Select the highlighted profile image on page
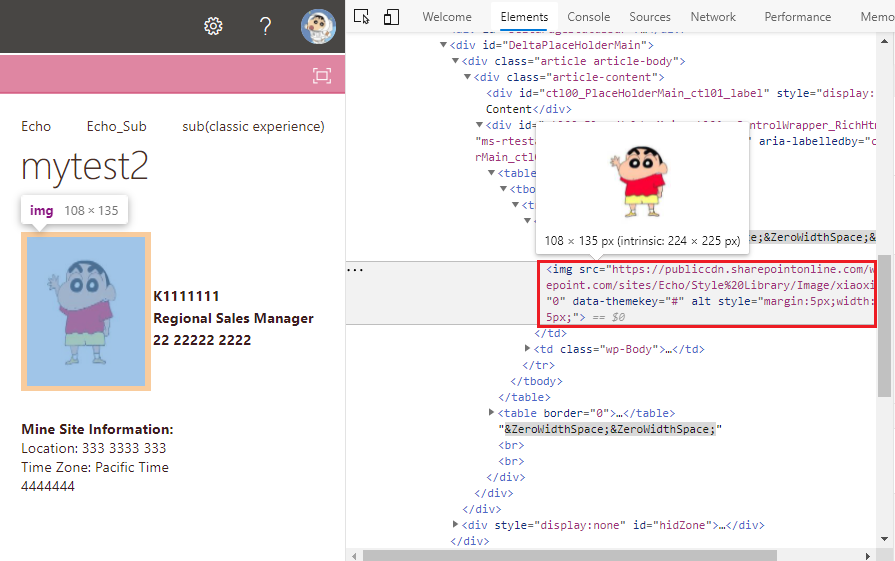895x561 pixels. pyautogui.click(x=86, y=312)
